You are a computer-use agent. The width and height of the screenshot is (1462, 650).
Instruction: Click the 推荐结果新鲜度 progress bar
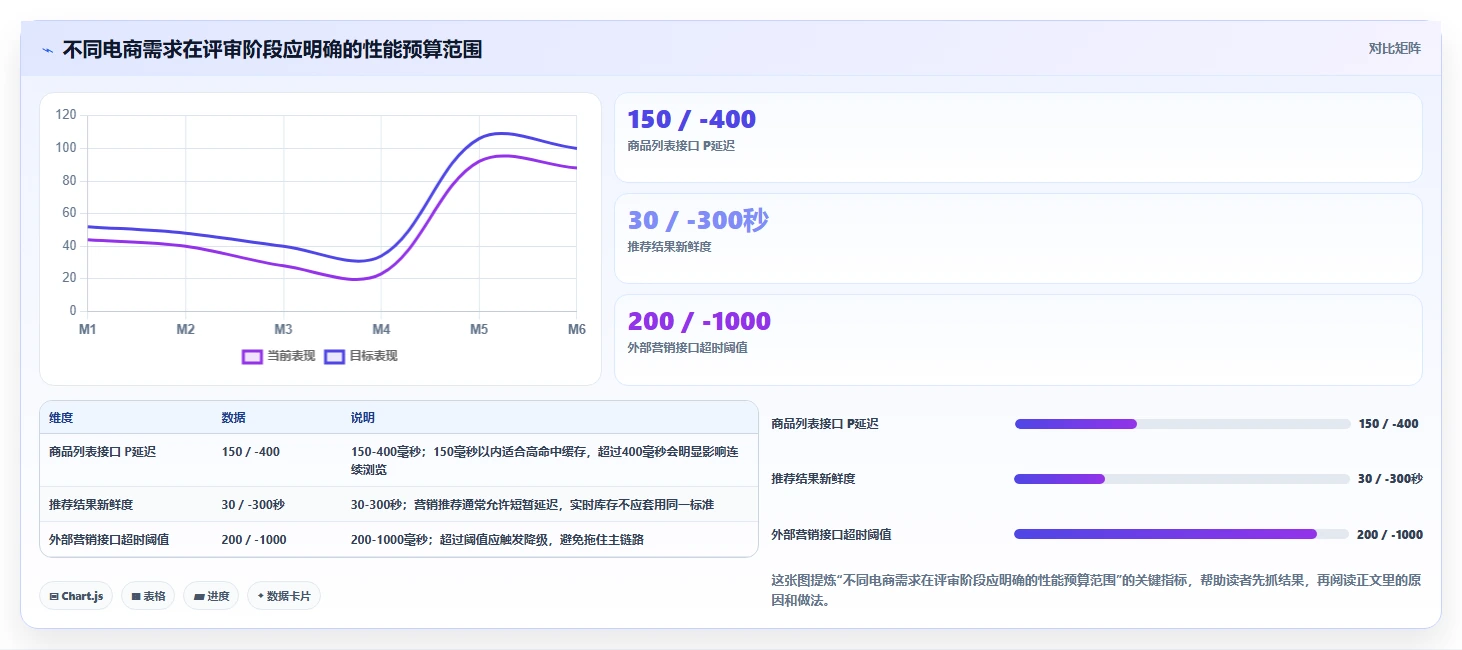click(x=1182, y=479)
